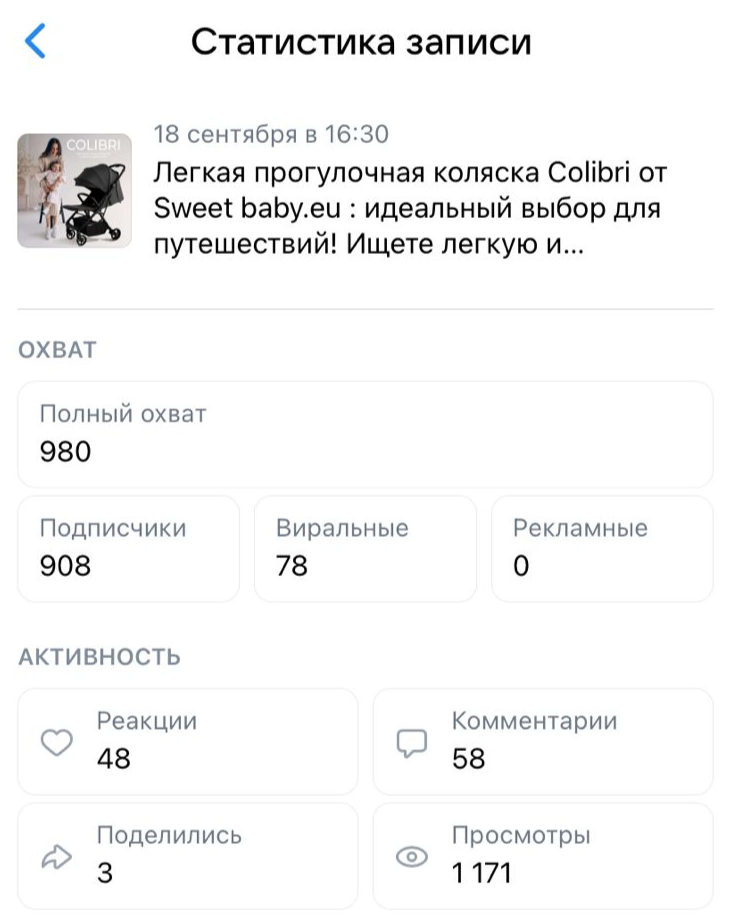Select the Полный охват card
734x920 pixels.
(x=365, y=434)
